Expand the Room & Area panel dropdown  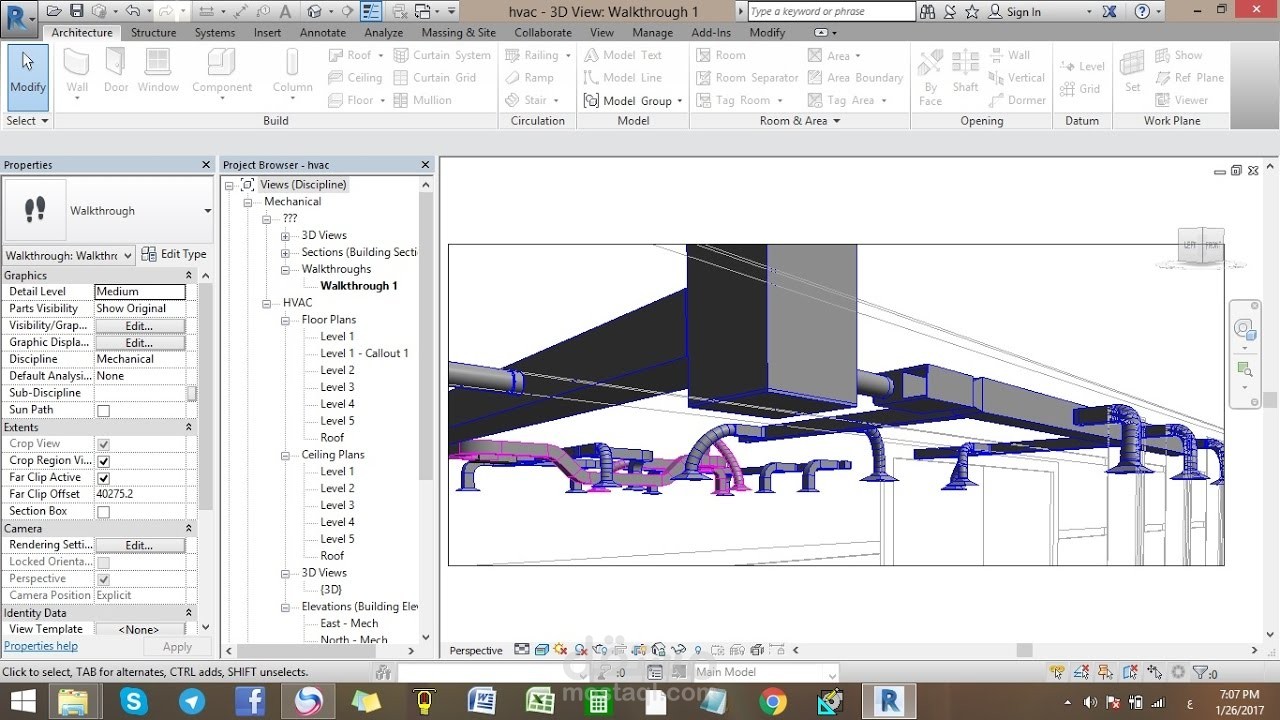[x=799, y=121]
